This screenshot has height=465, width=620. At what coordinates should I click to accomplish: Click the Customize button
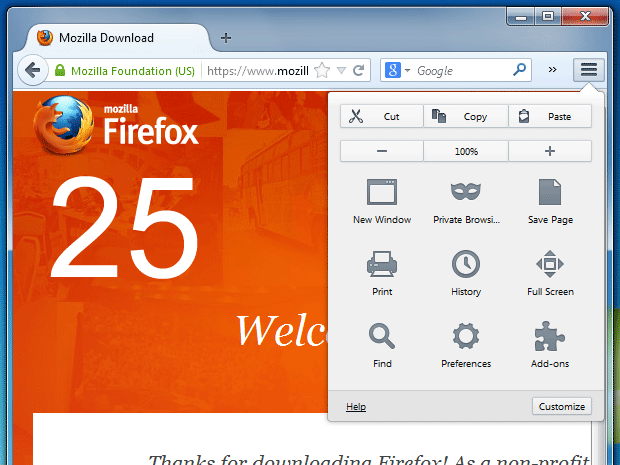pyautogui.click(x=562, y=406)
